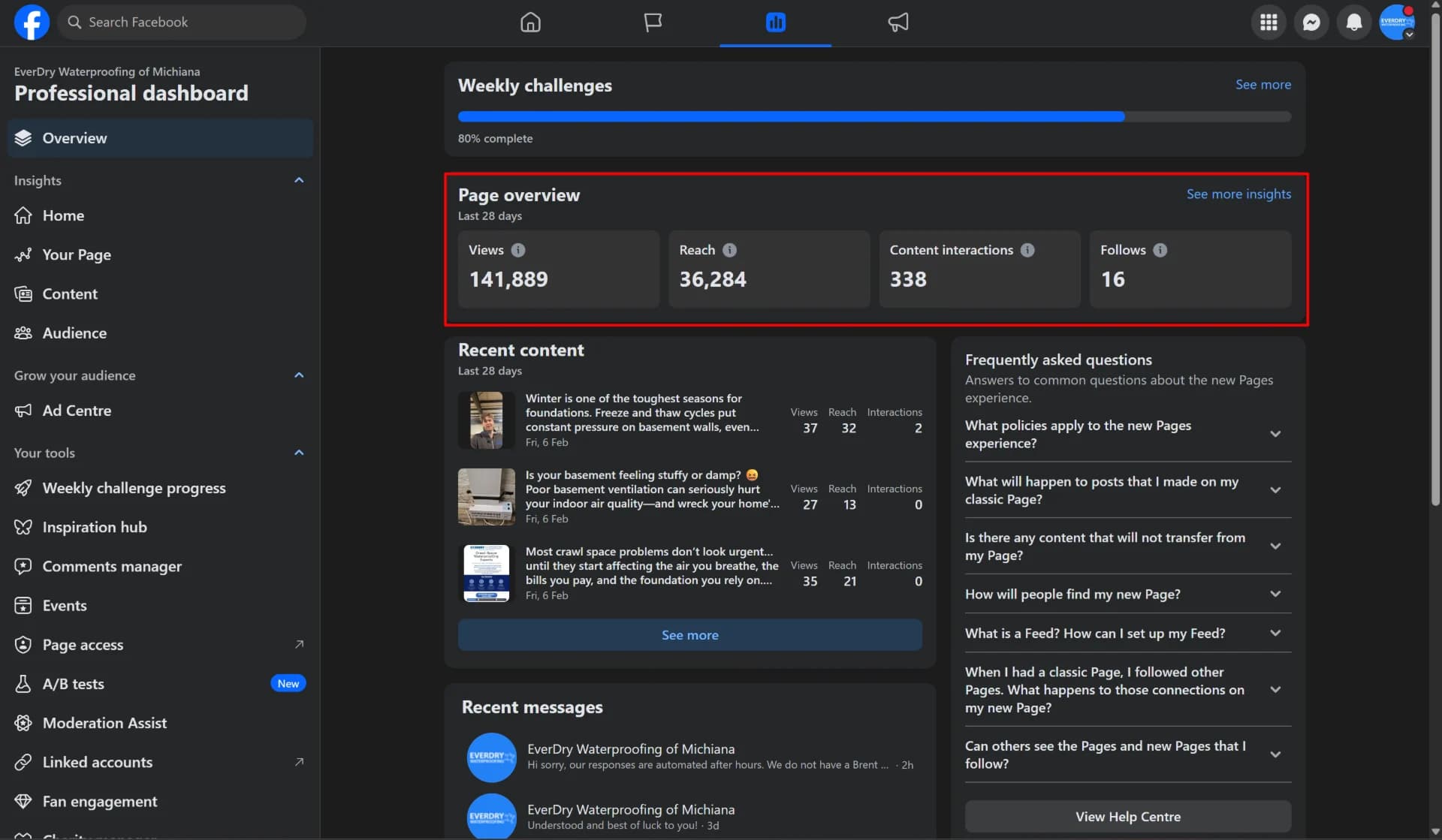Click See more insights link
Image resolution: width=1442 pixels, height=840 pixels.
1238,194
